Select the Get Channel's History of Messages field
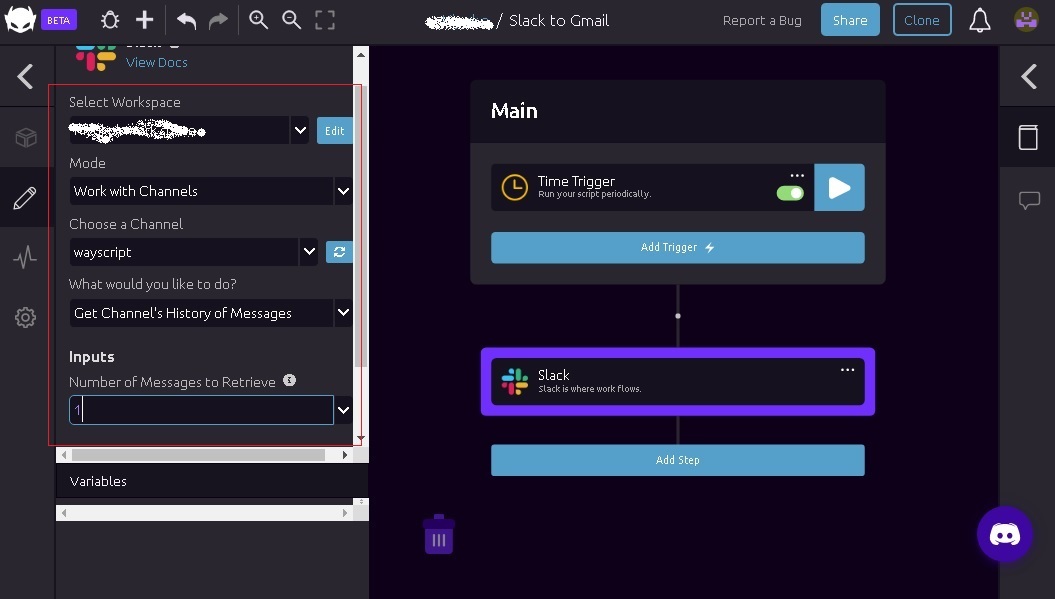 click(201, 313)
